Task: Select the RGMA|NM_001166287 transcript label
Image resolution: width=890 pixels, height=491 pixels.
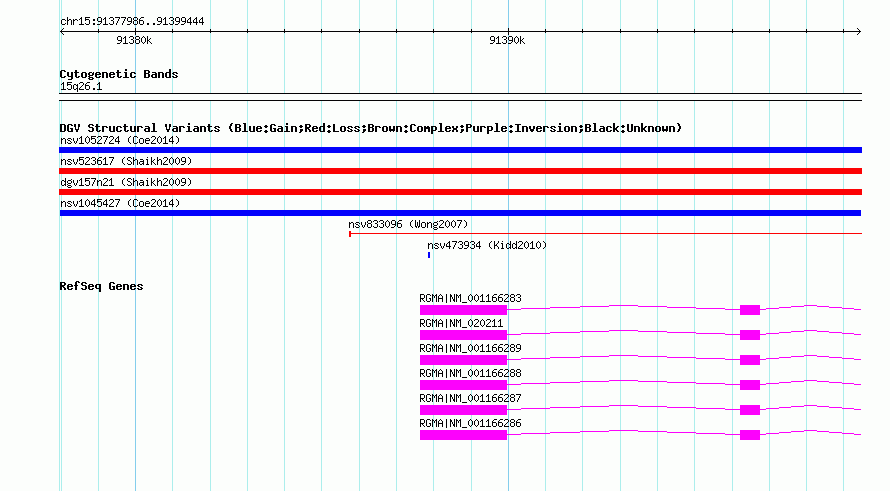Action: coord(470,398)
